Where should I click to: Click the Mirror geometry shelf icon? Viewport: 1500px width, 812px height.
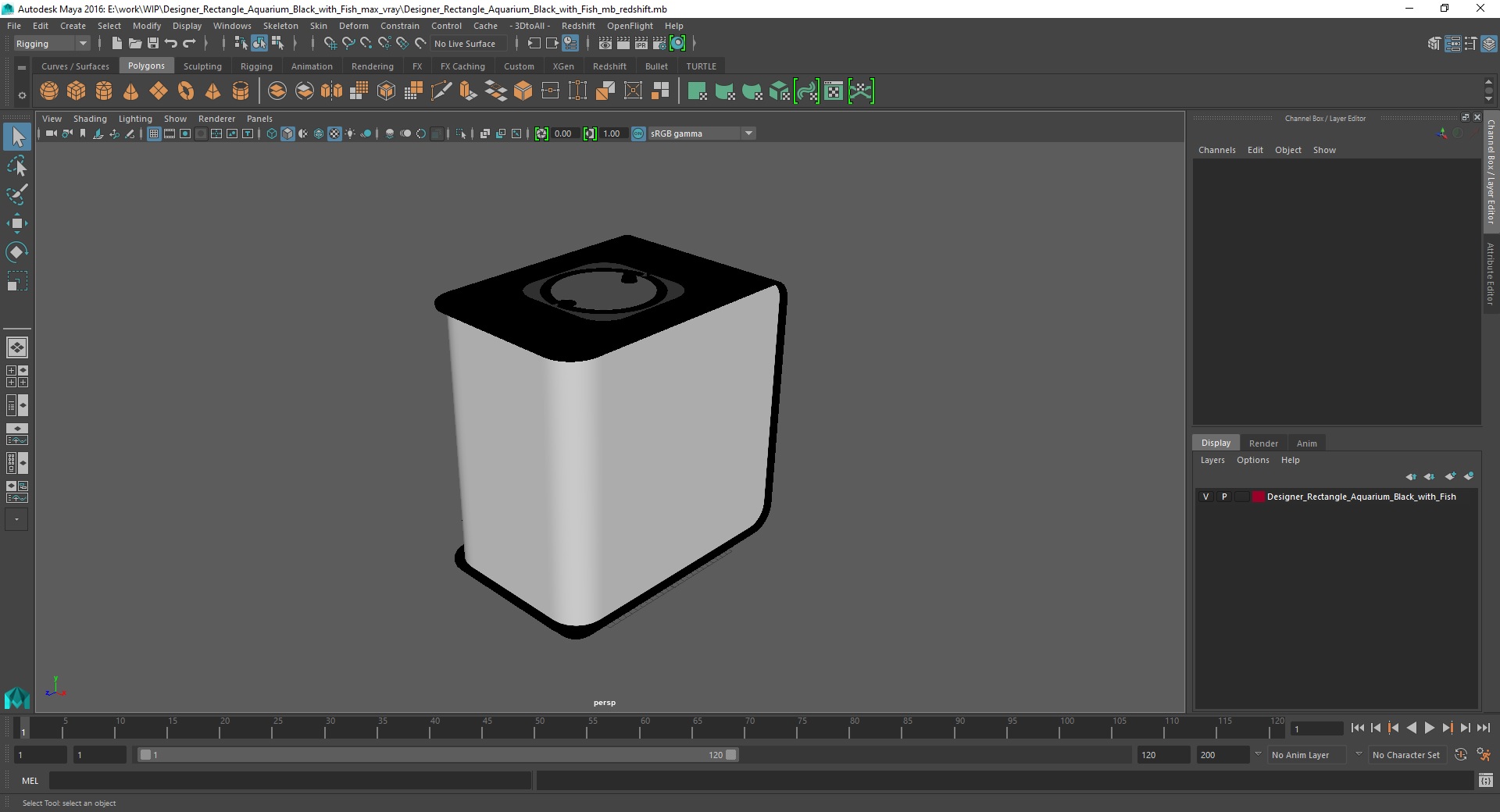(x=332, y=91)
